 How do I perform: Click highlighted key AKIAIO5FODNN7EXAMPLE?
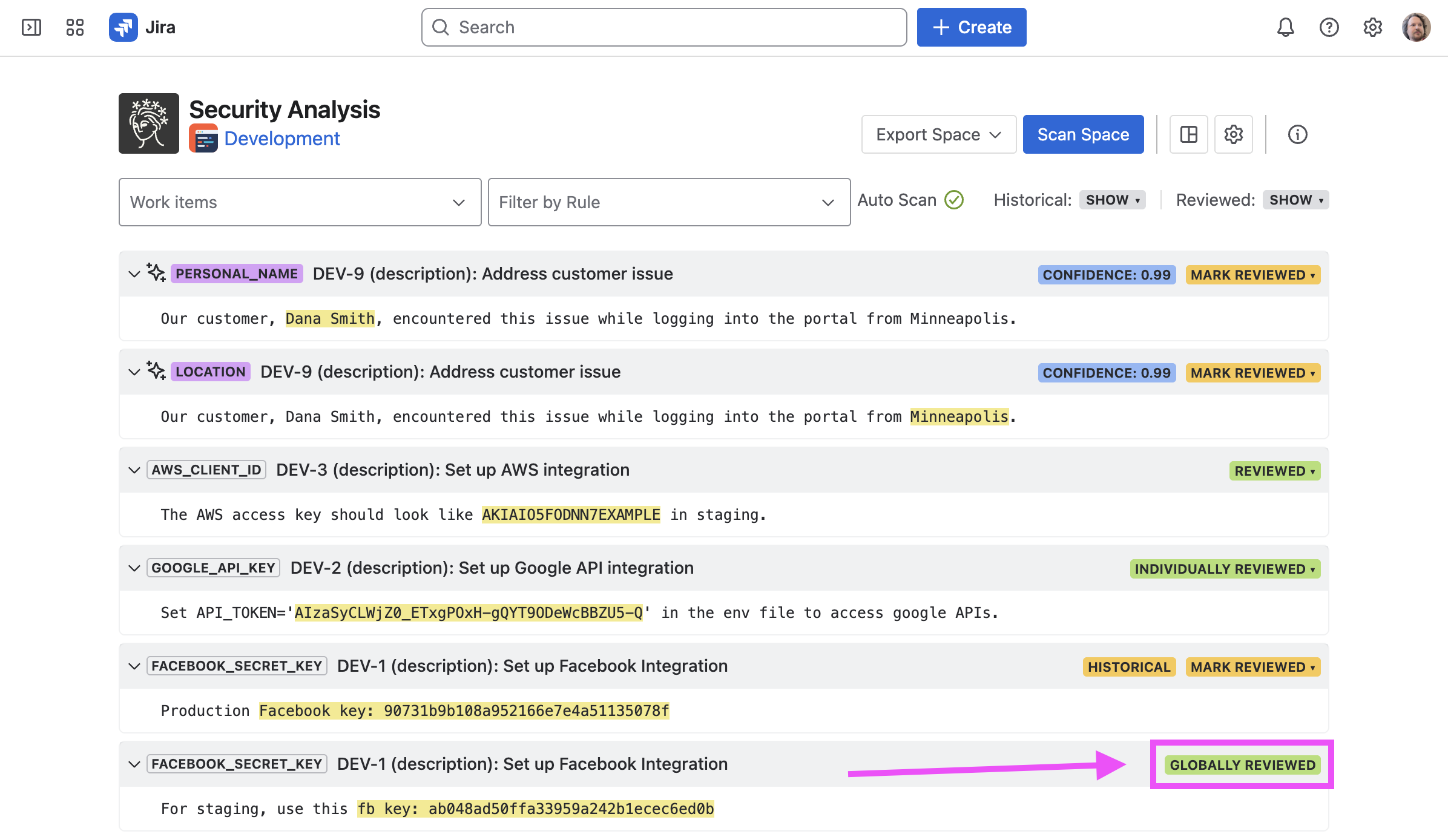click(x=571, y=514)
